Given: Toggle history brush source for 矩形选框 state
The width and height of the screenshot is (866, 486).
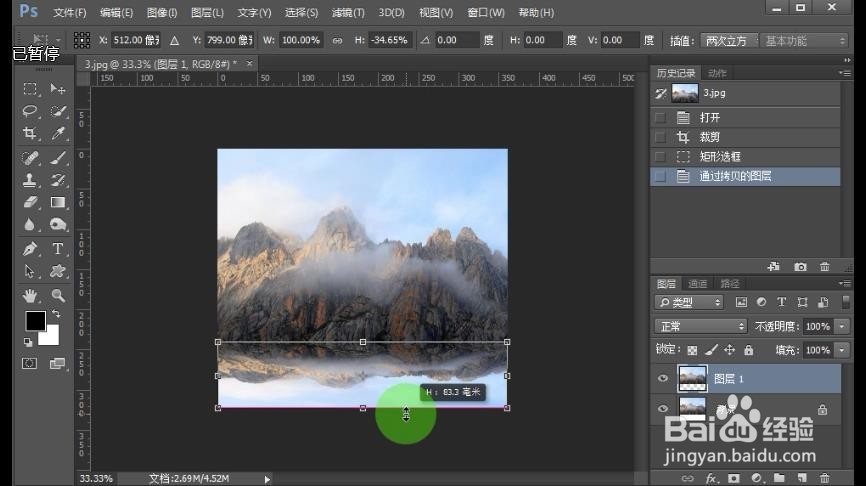Looking at the screenshot, I should coord(660,156).
